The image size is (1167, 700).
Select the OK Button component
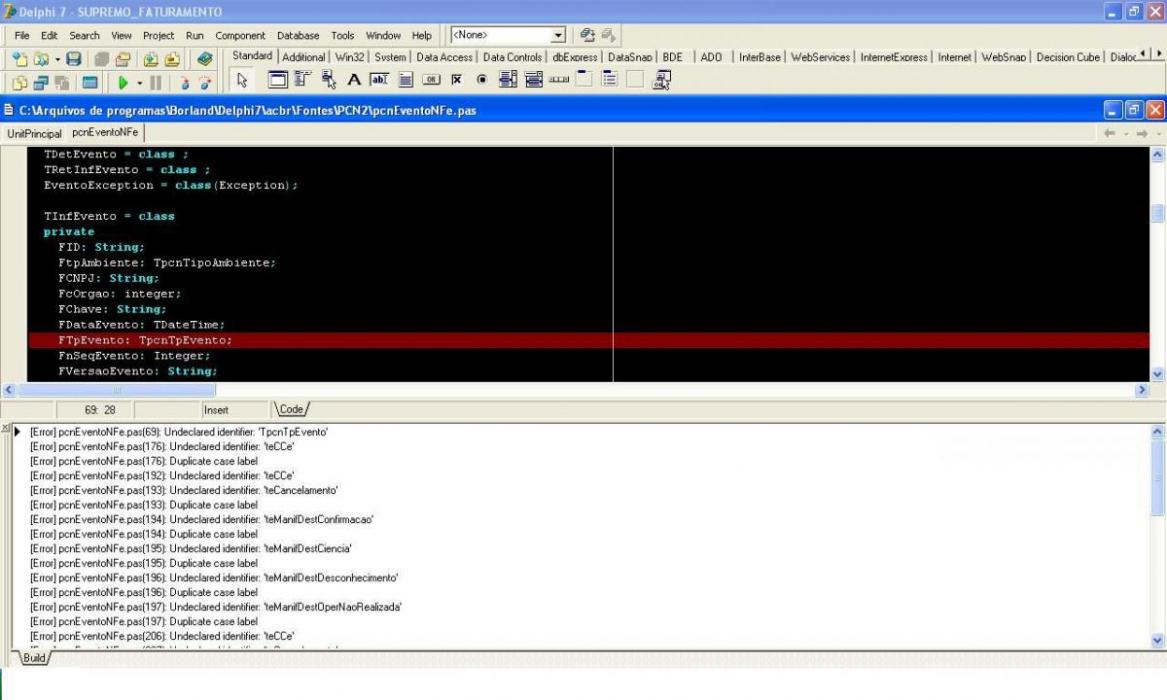(x=431, y=80)
